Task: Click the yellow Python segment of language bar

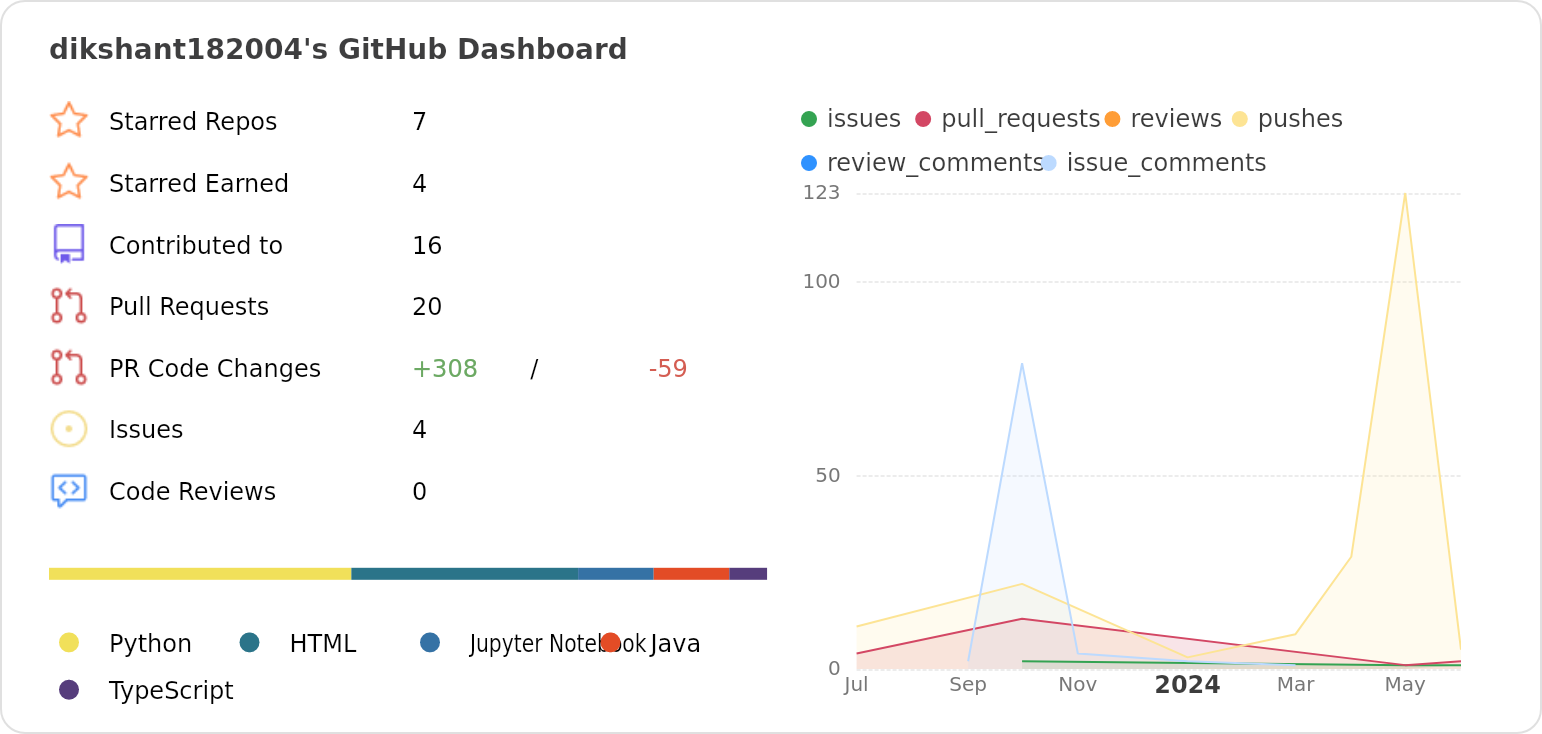Action: tap(200, 574)
